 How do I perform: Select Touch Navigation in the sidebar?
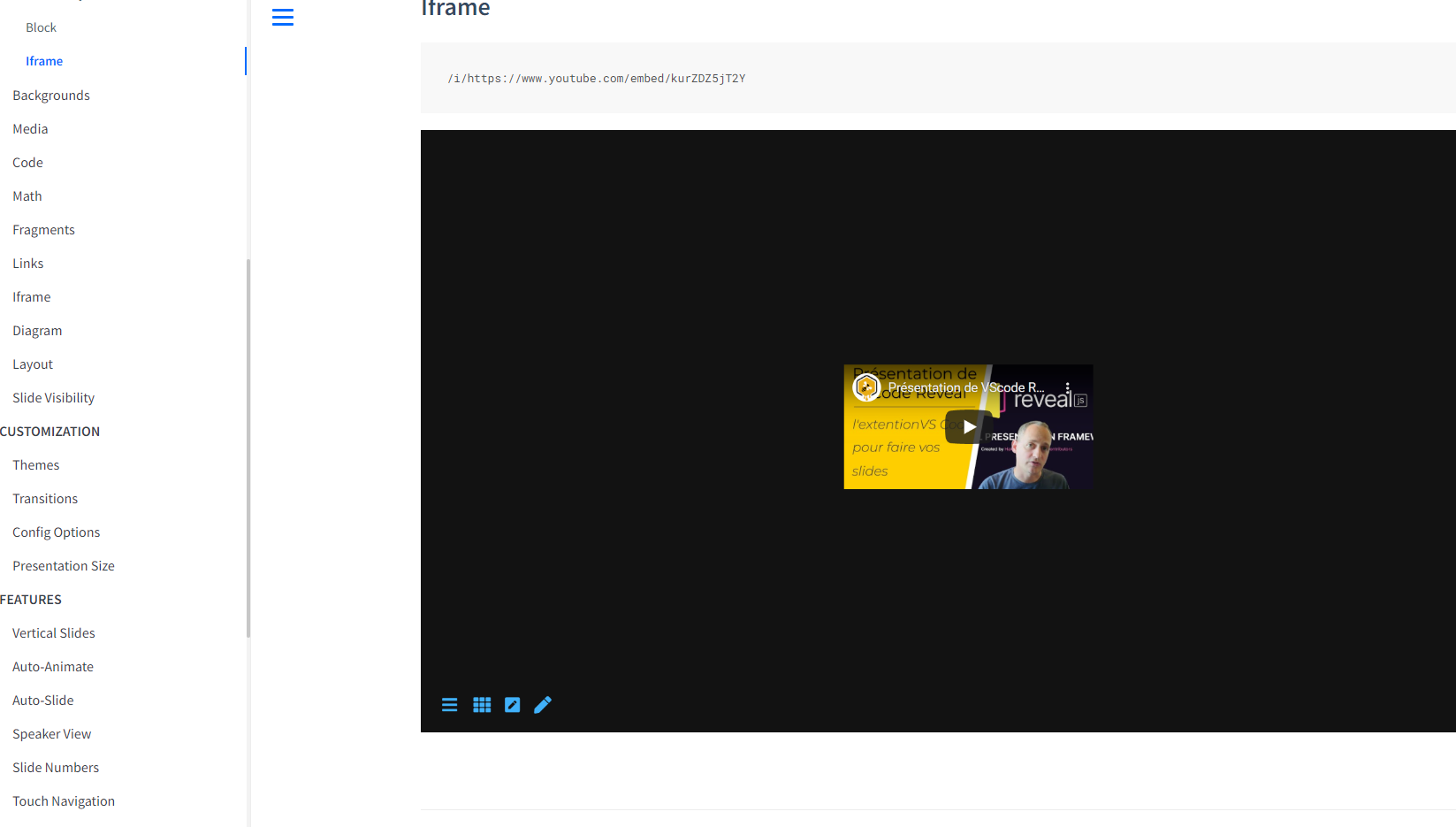pos(63,800)
